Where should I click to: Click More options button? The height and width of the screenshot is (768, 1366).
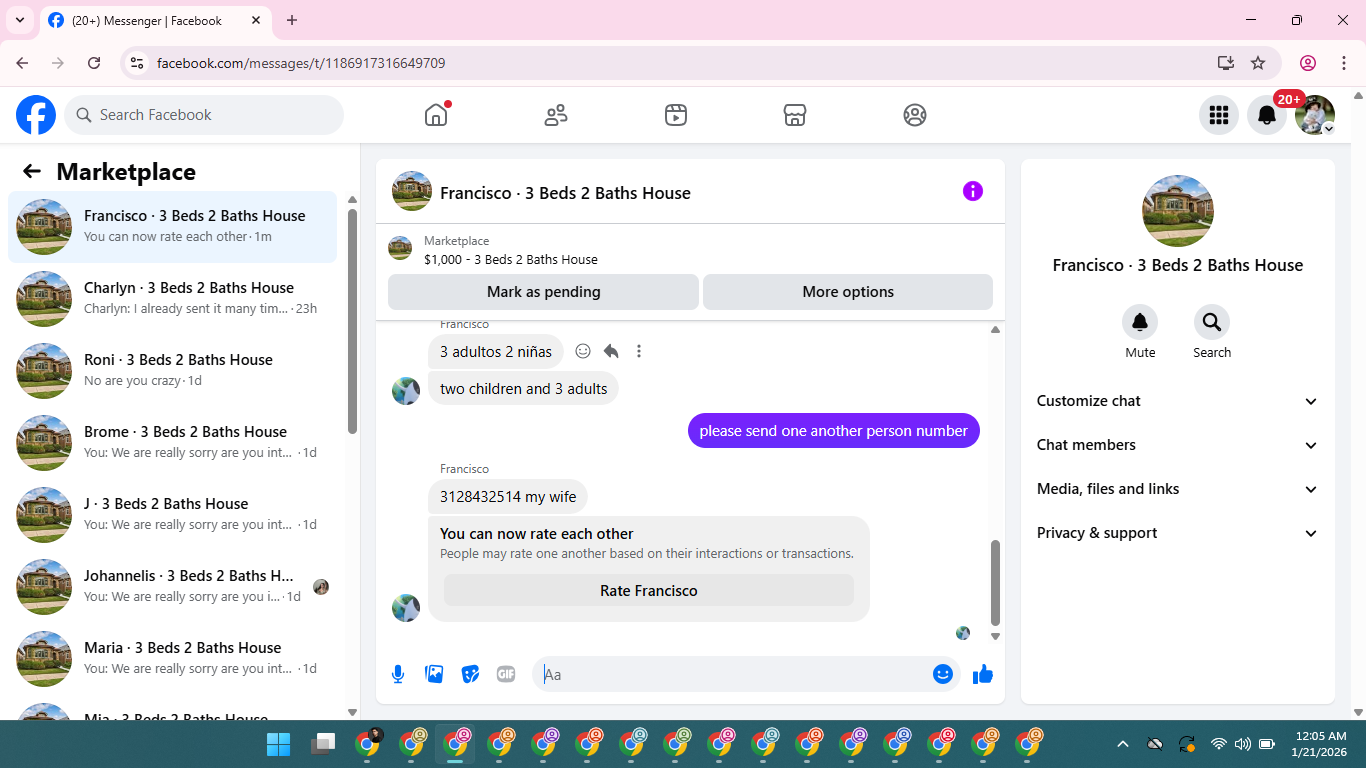tap(848, 292)
